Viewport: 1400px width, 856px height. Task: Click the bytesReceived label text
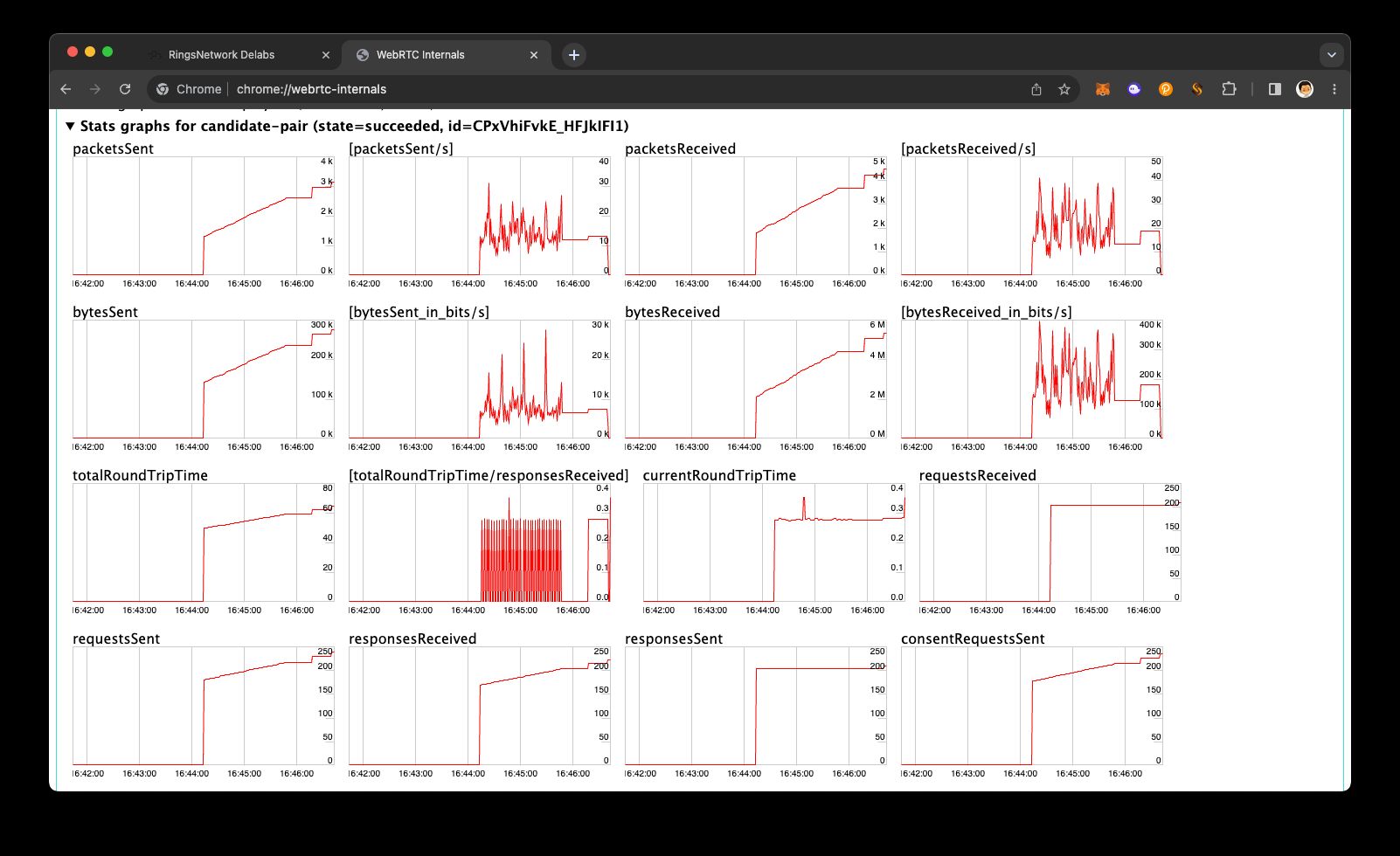[x=672, y=312]
